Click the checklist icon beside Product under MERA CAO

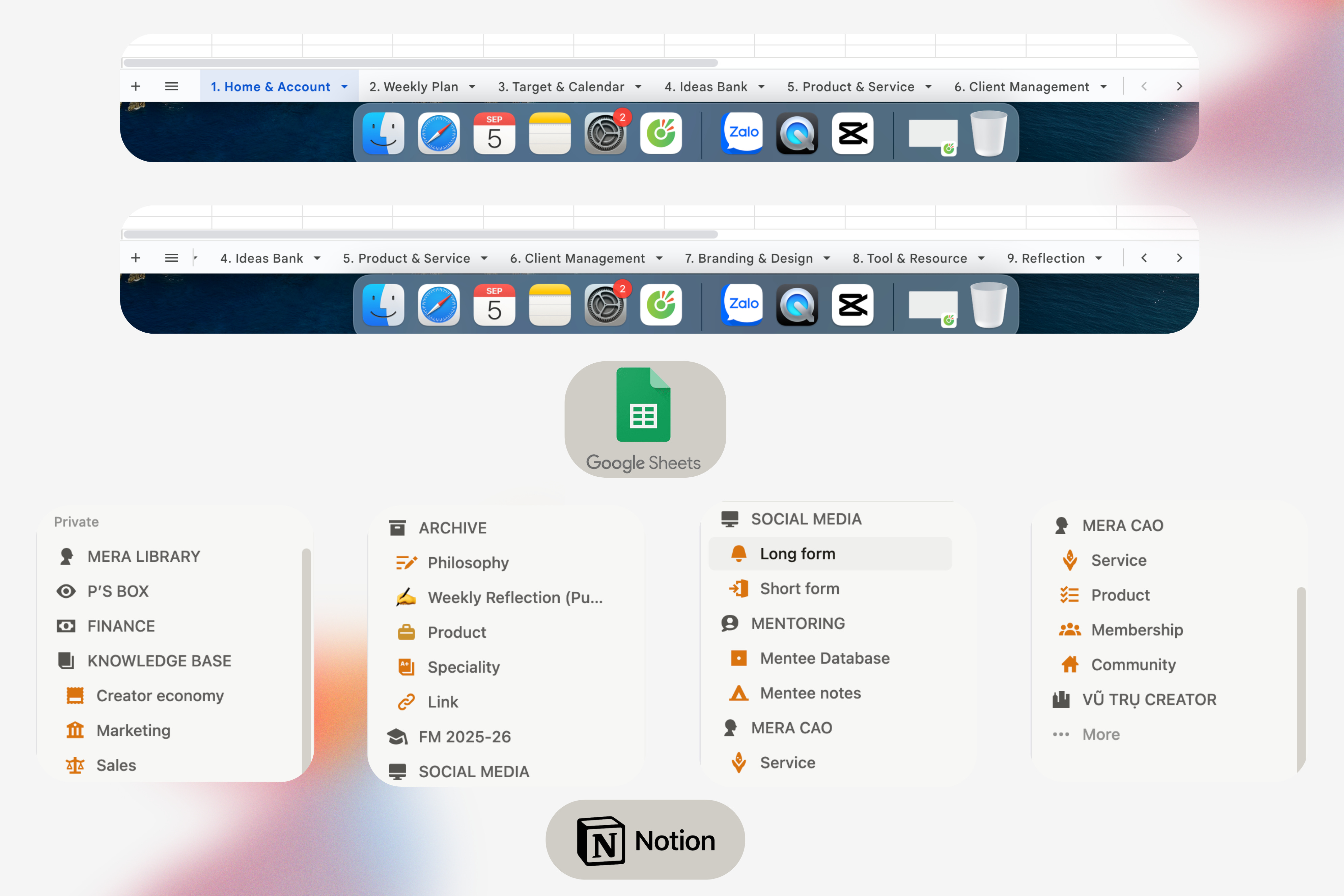[x=1070, y=595]
